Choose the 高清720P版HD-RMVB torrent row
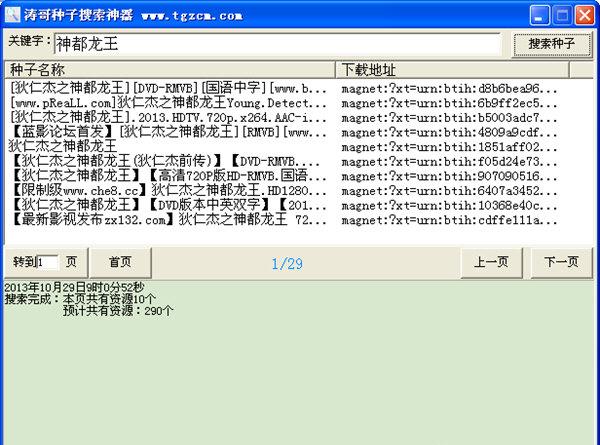The width and height of the screenshot is (600, 445). tap(168, 176)
